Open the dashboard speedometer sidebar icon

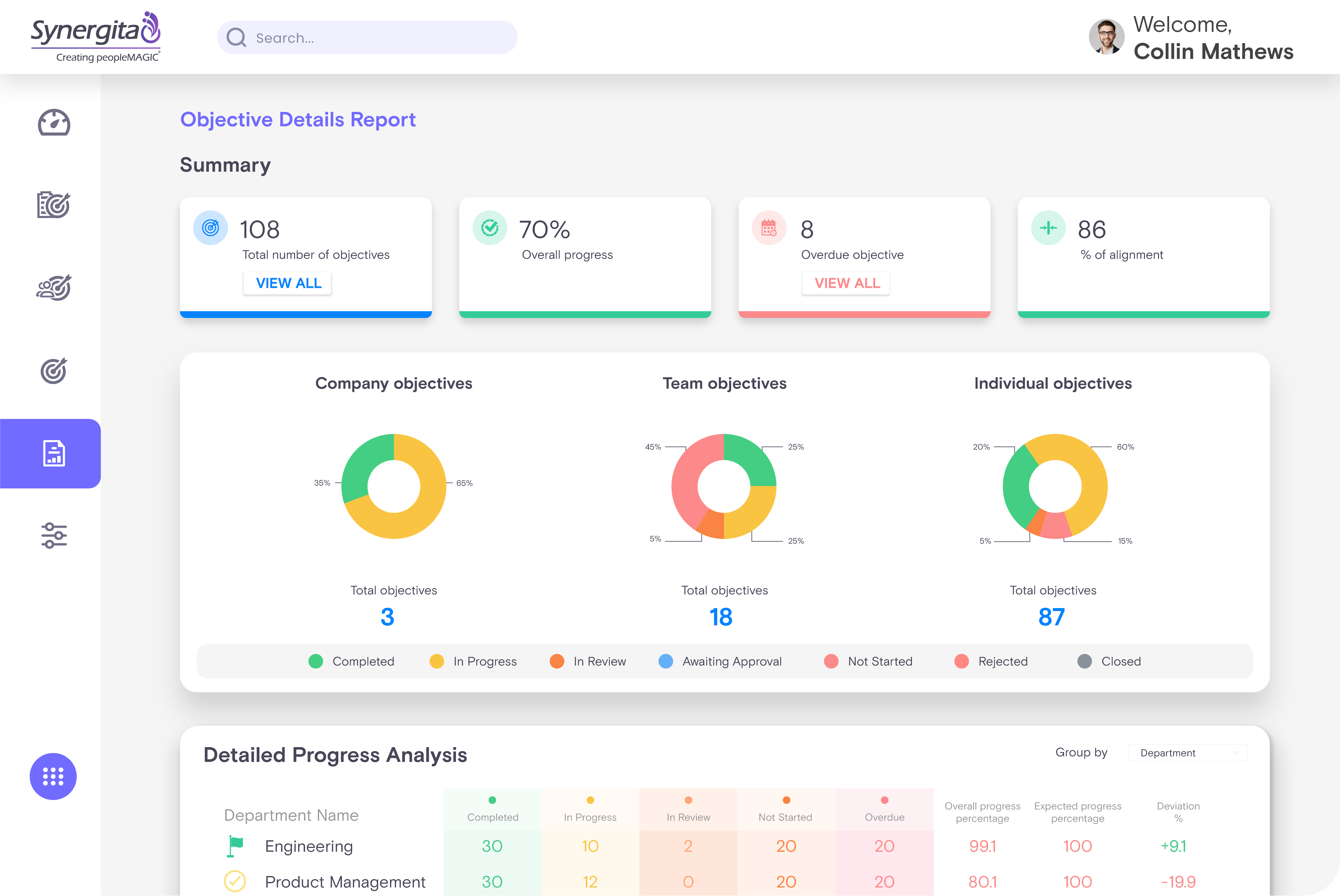(54, 122)
